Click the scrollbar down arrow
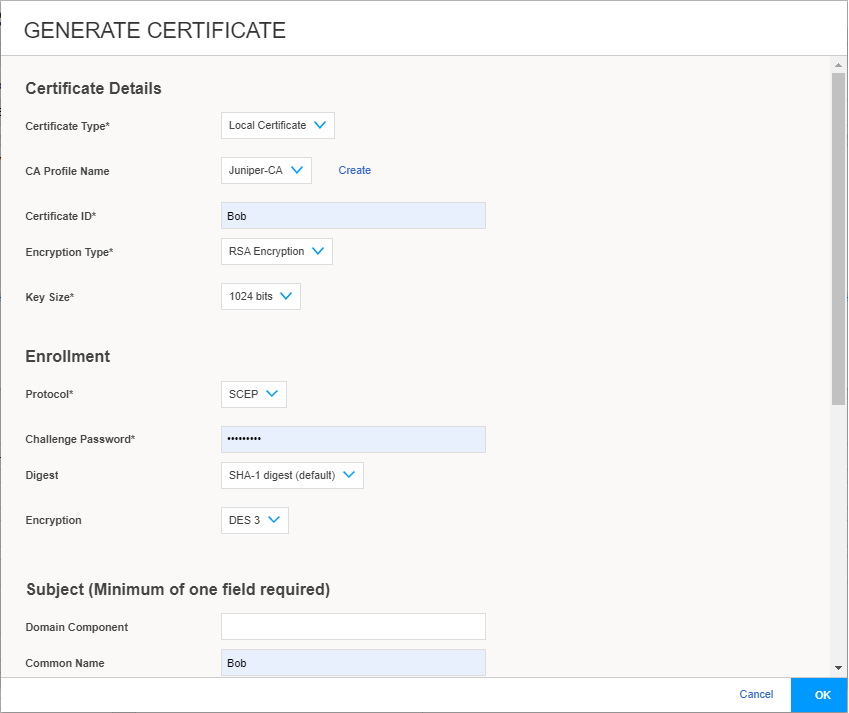 click(838, 667)
